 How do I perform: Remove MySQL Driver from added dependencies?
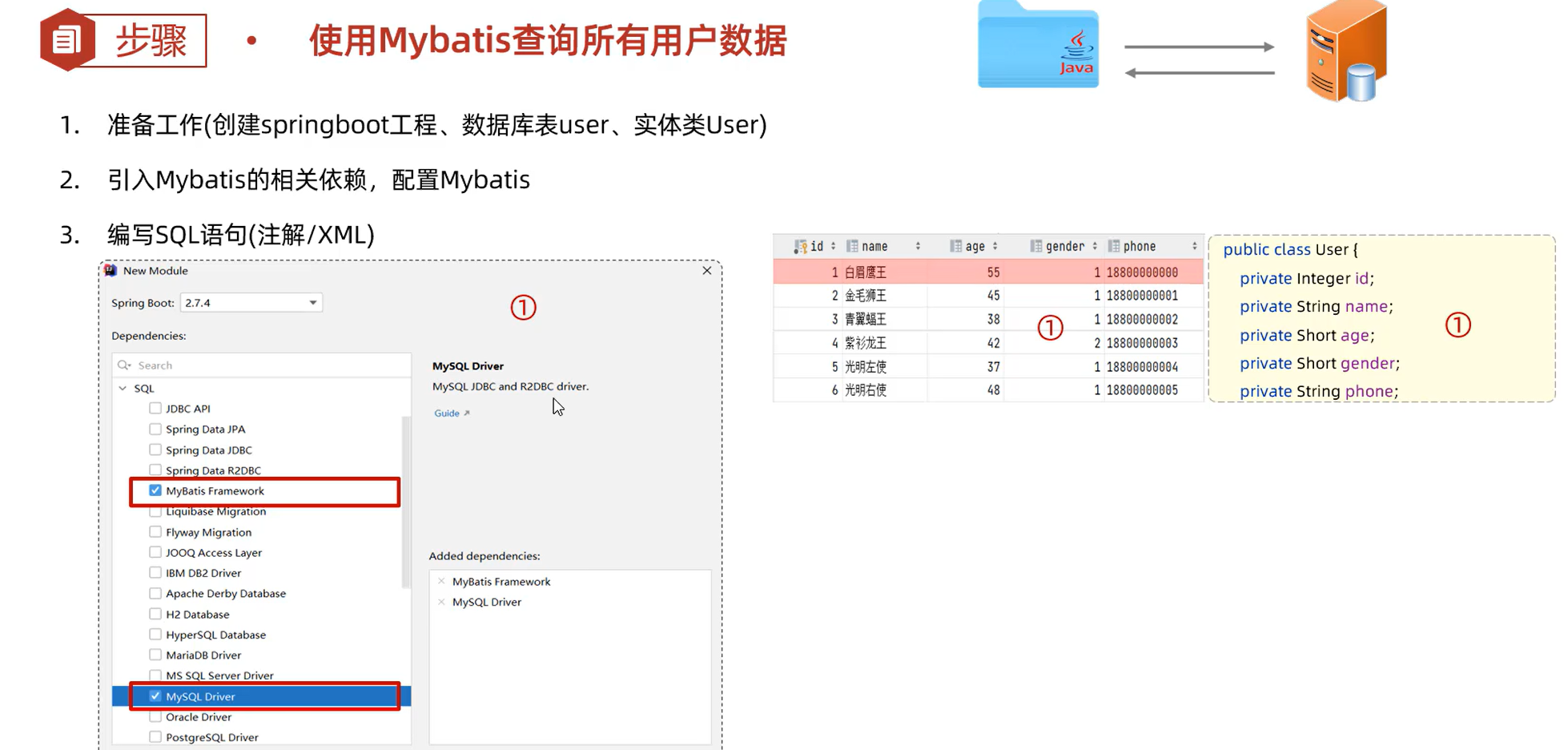[x=441, y=603]
